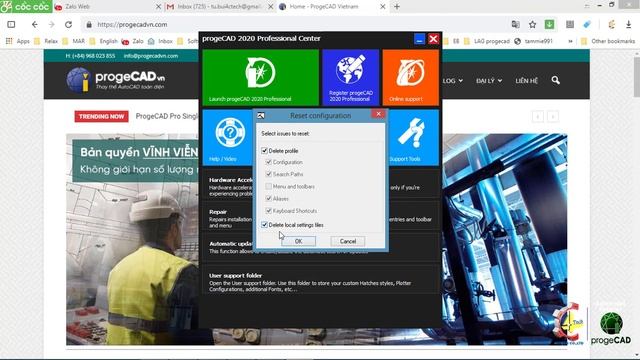Open the Zalo bookmark

coord(133,41)
